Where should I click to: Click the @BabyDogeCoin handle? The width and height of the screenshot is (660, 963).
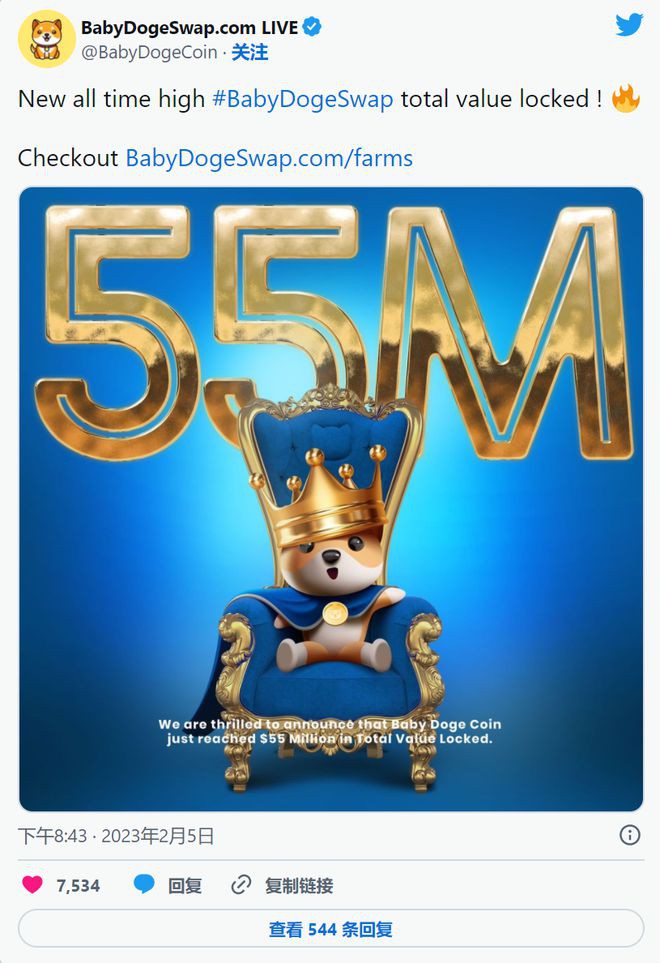[x=149, y=52]
